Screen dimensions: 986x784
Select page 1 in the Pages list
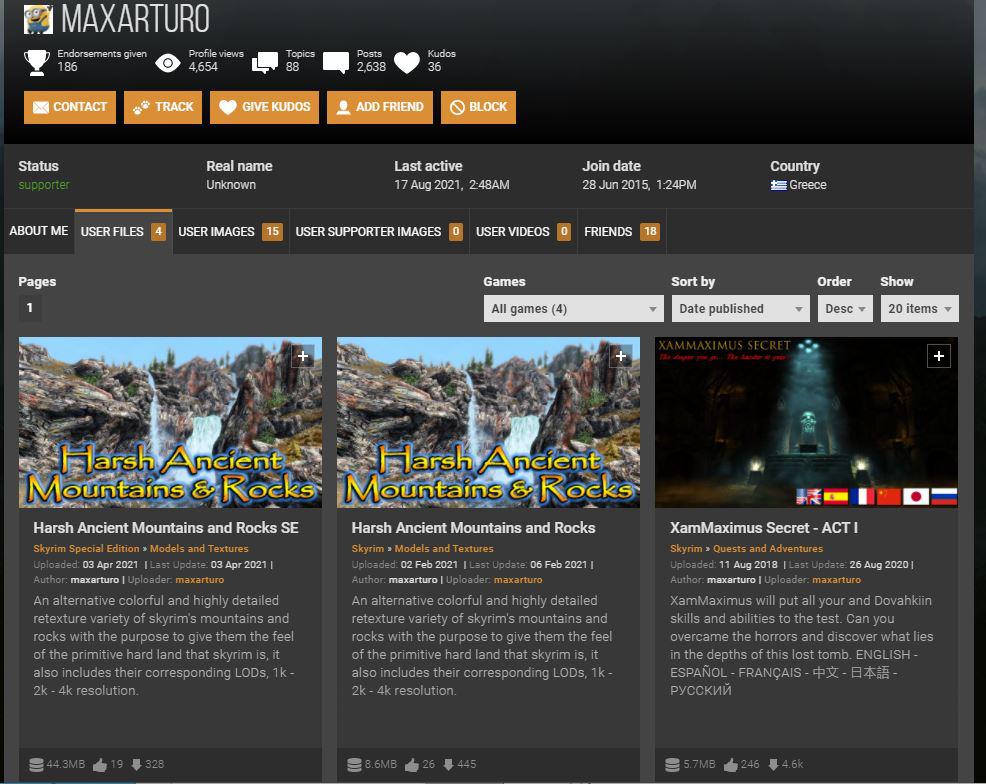point(30,308)
